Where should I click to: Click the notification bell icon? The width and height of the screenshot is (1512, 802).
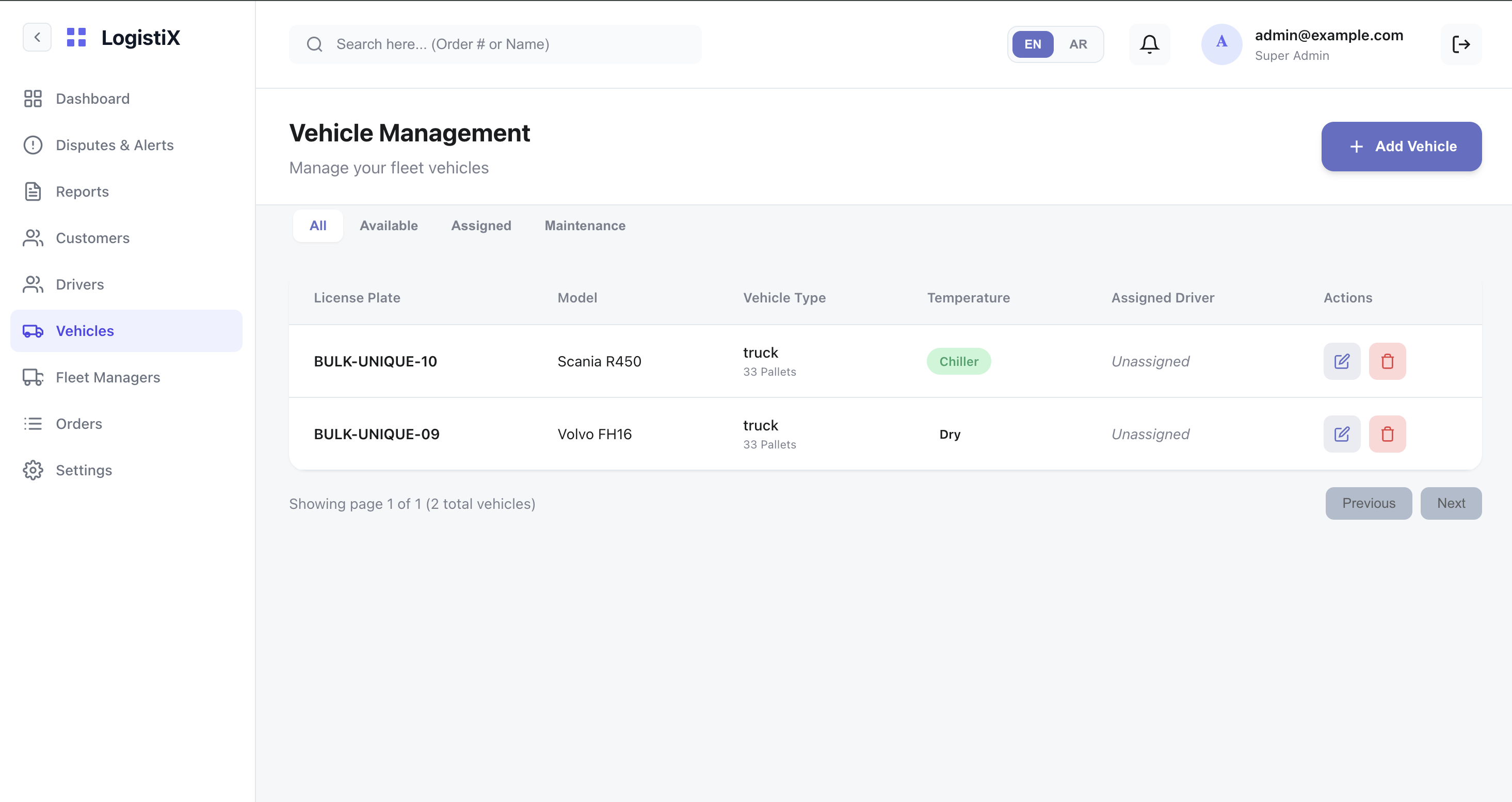[1149, 44]
